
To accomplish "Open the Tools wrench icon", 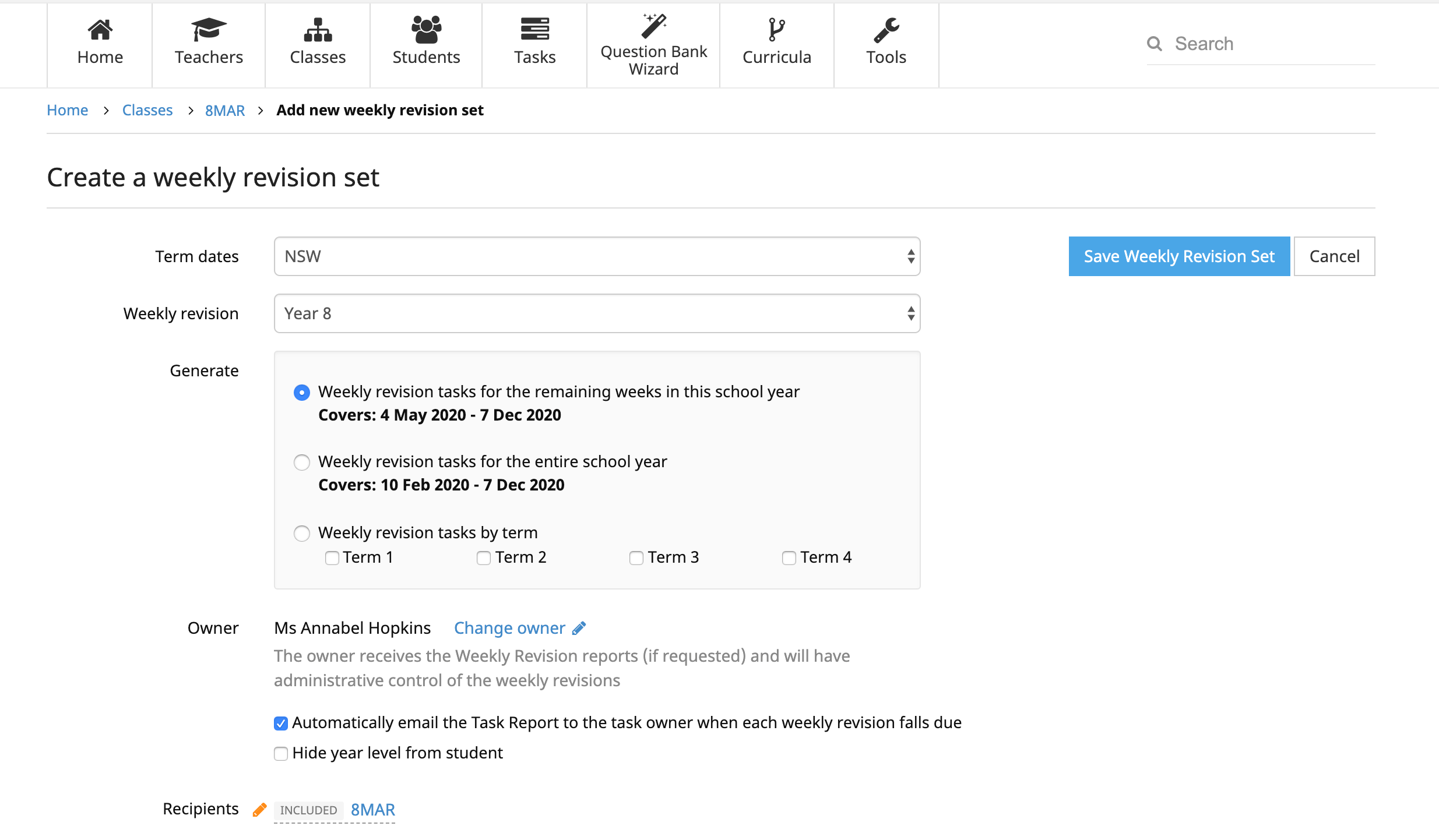I will (885, 29).
